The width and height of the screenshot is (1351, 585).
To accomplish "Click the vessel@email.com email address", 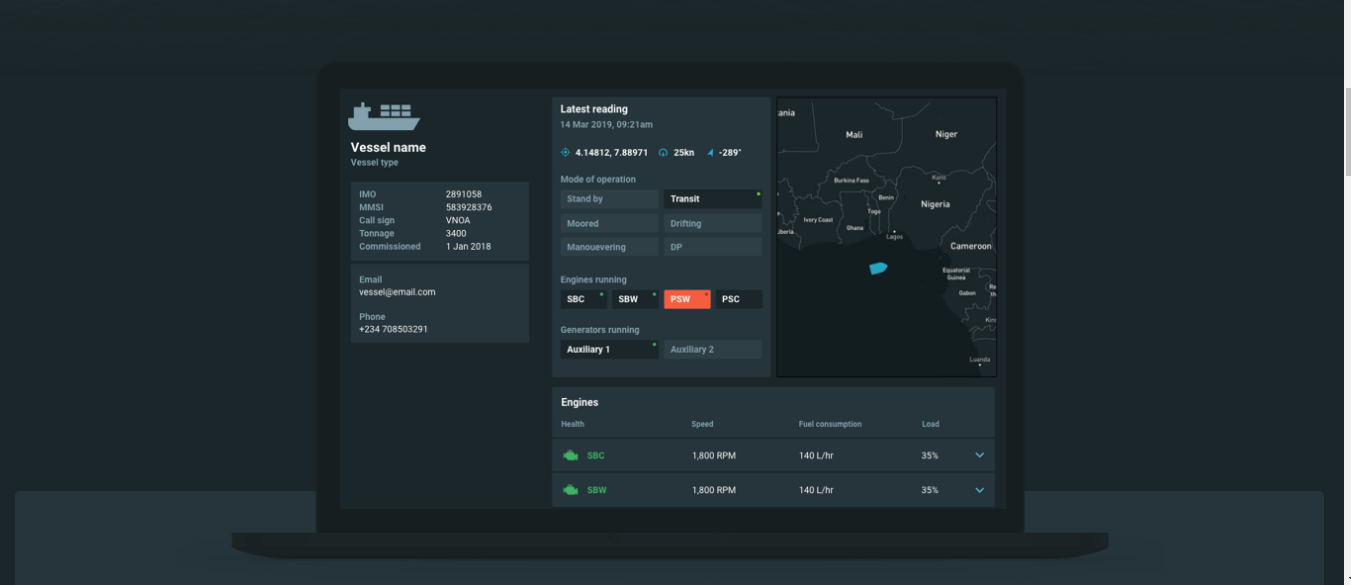I will click(397, 292).
